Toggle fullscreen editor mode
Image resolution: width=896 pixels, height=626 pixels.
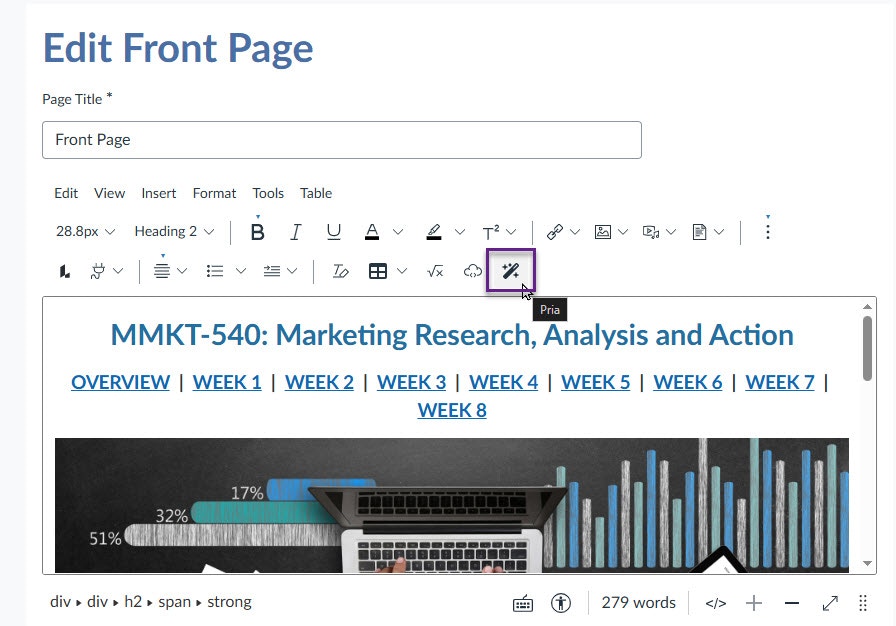point(830,603)
